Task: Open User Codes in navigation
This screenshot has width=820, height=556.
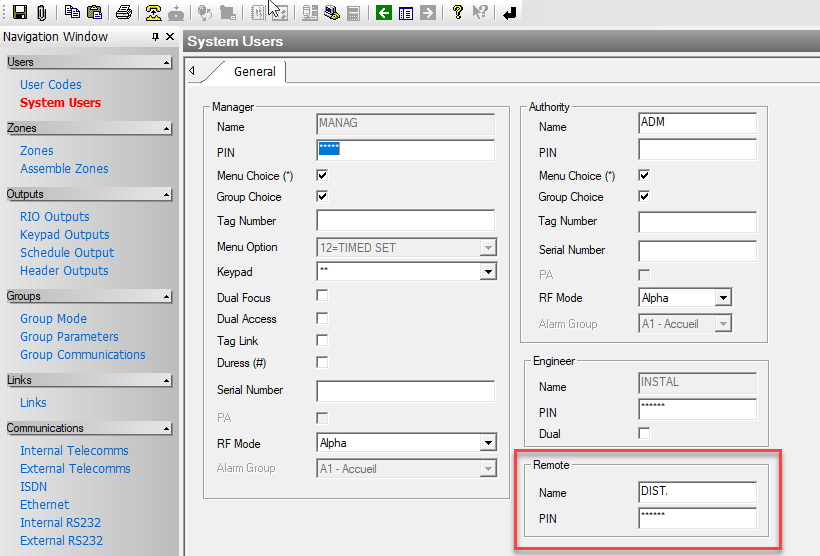Action: coord(51,85)
